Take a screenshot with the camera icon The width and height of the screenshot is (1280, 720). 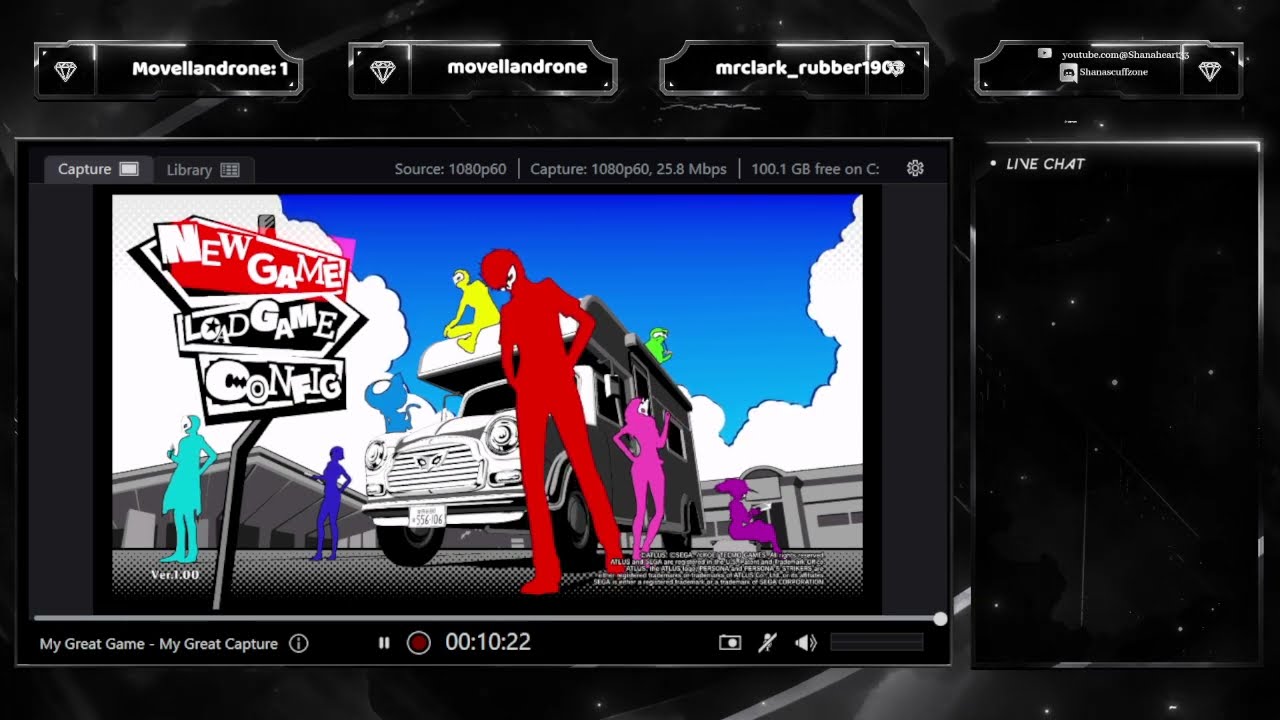point(730,642)
